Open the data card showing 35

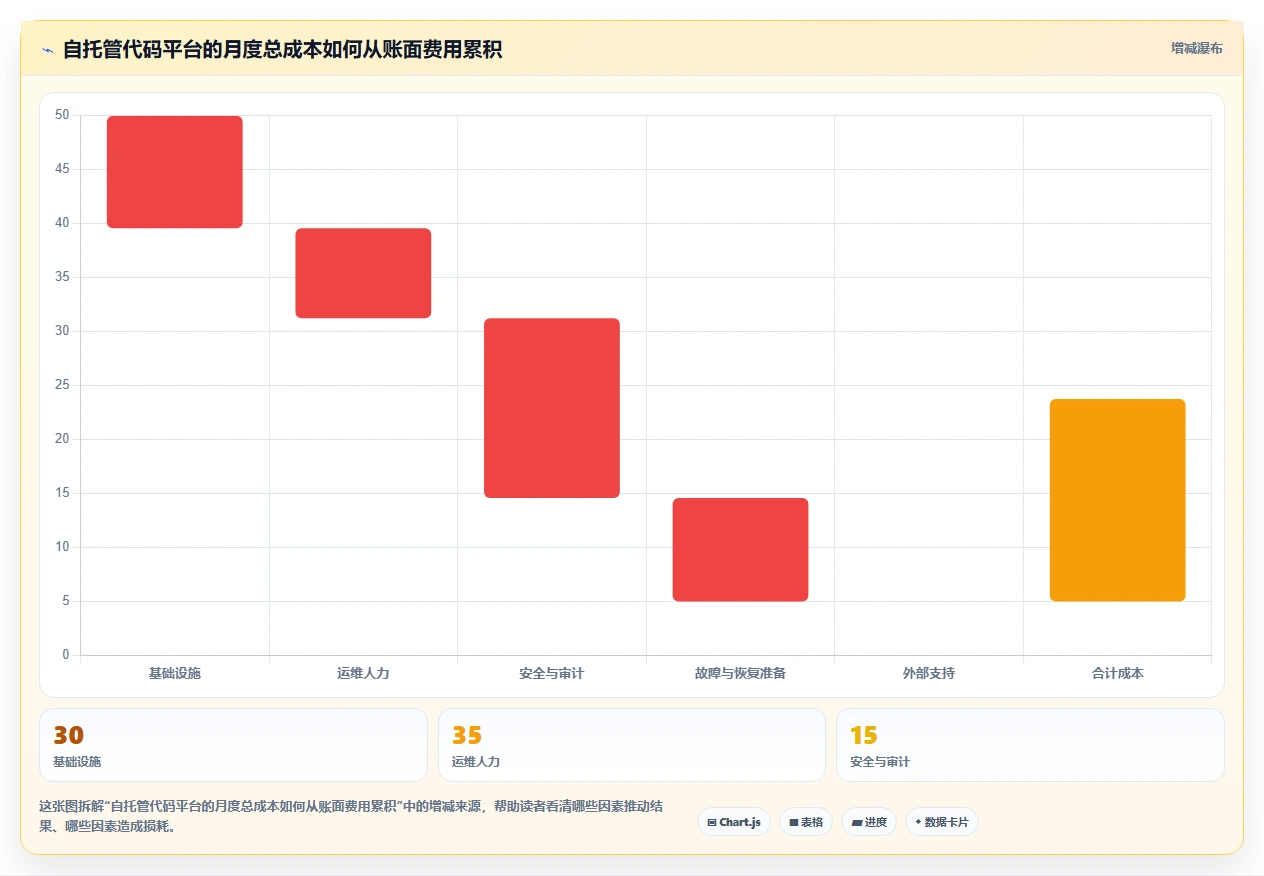632,745
